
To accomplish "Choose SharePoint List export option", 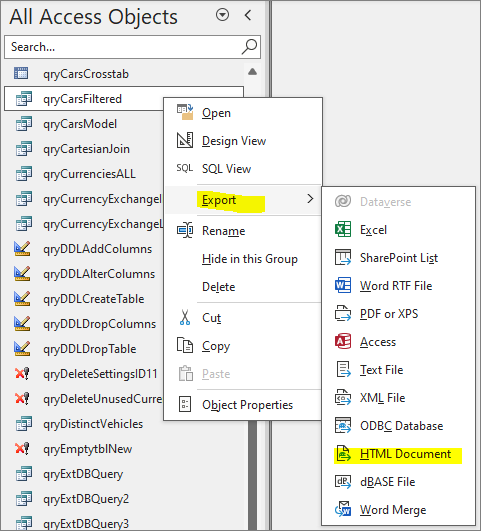I will point(398,257).
